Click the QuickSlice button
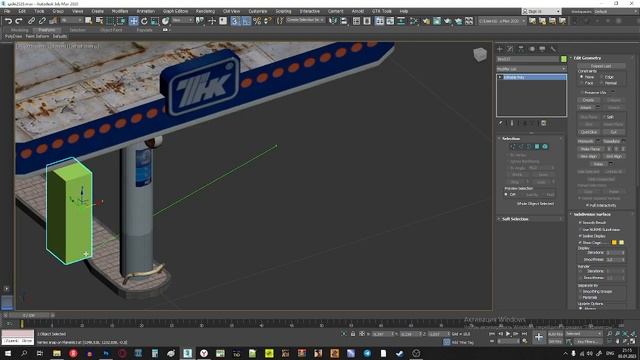 point(589,132)
